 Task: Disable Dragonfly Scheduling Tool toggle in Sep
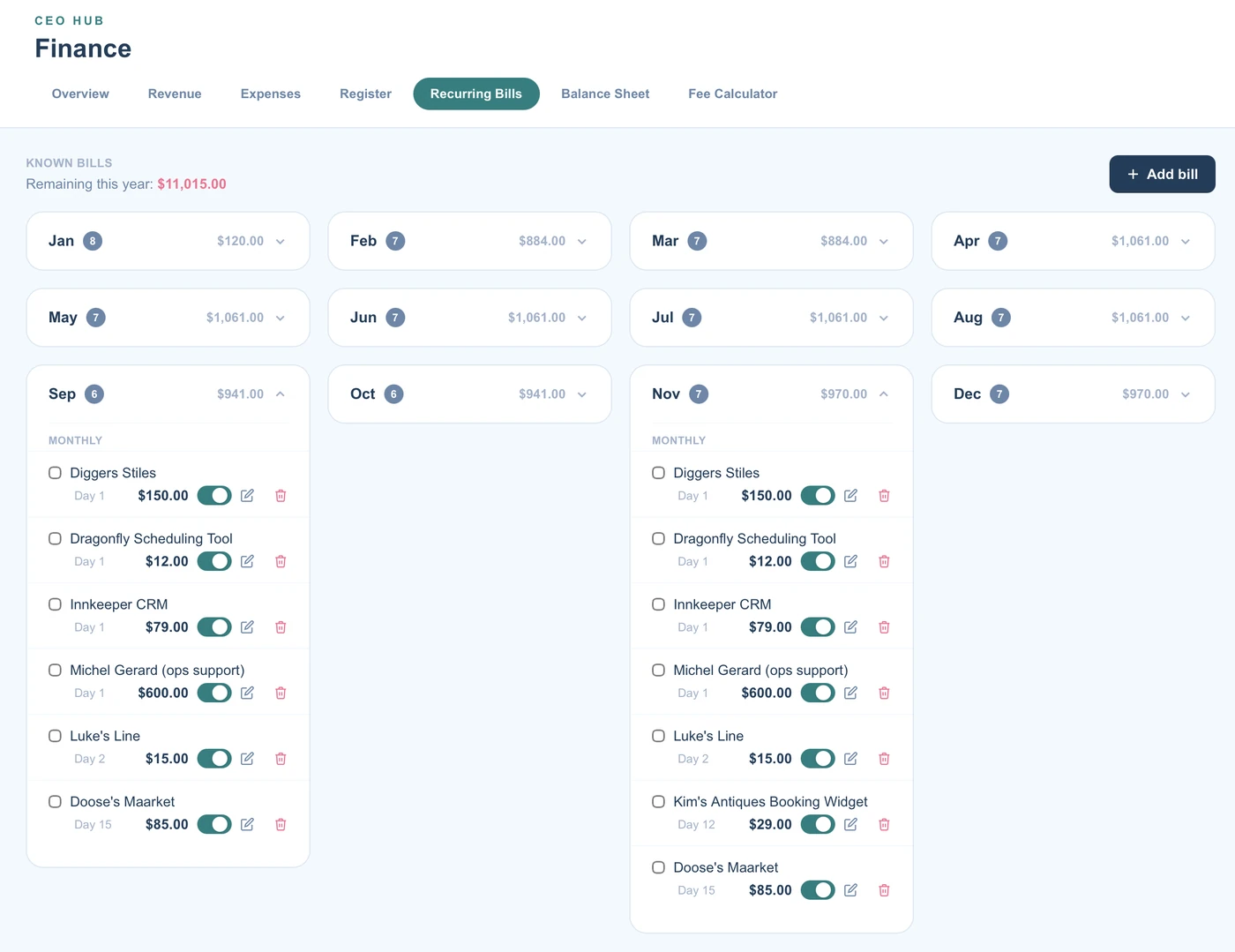point(214,561)
